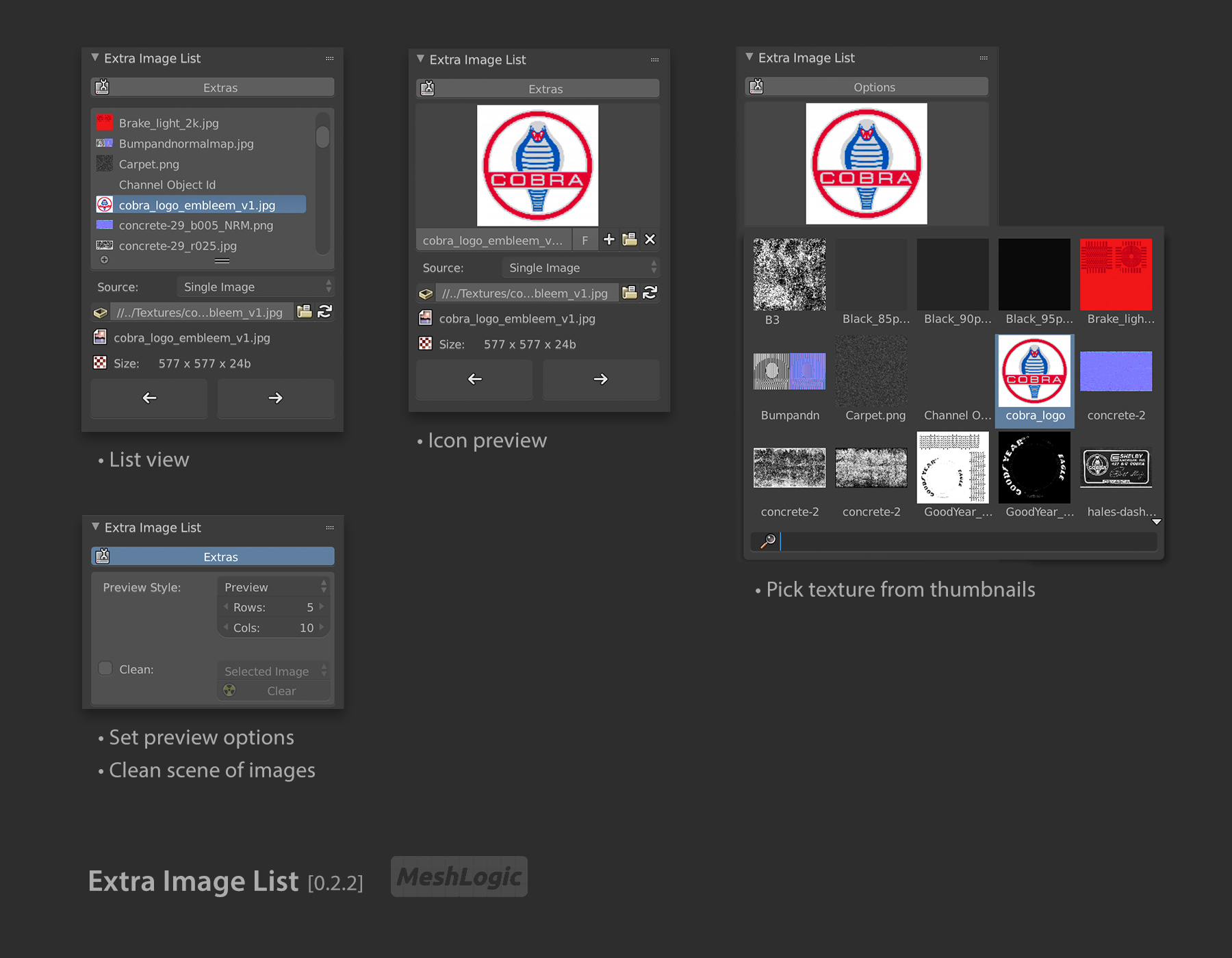1232x958 pixels.
Task: Go to previous image in list view panel
Action: point(149,398)
